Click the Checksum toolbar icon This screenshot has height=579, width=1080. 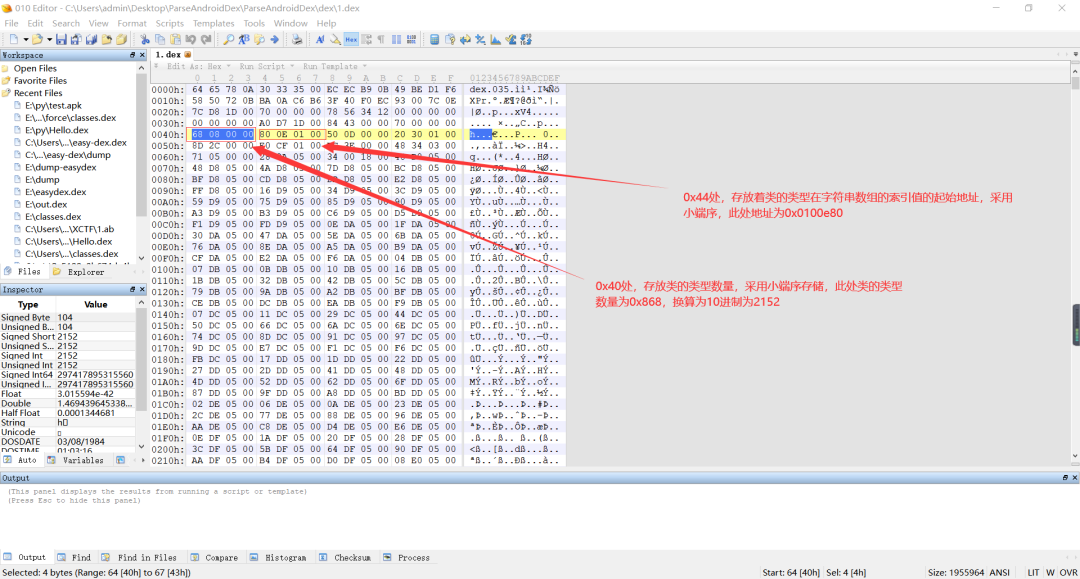point(510,39)
